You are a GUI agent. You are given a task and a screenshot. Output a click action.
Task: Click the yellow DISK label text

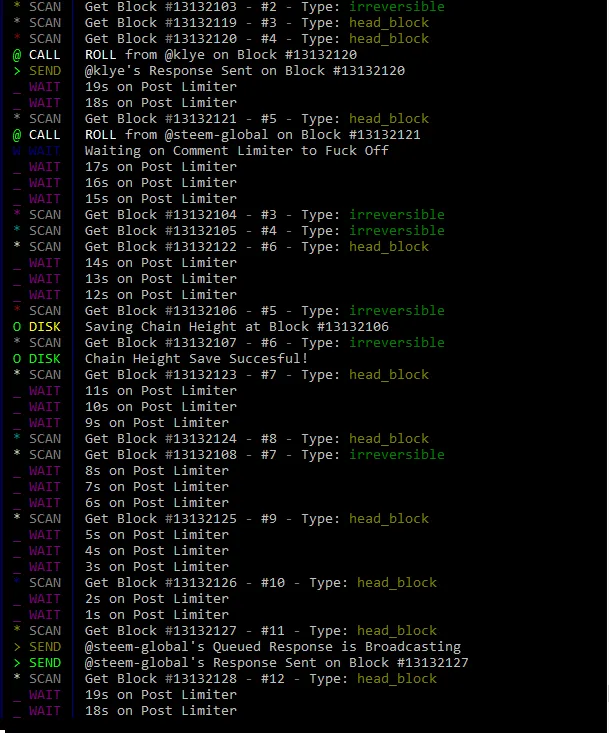tap(44, 327)
